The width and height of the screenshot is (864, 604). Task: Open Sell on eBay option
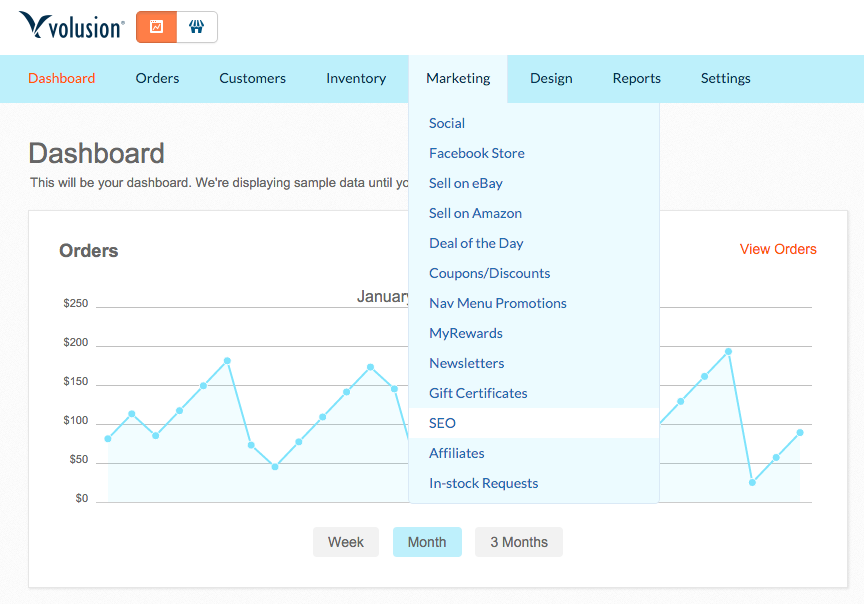click(466, 183)
